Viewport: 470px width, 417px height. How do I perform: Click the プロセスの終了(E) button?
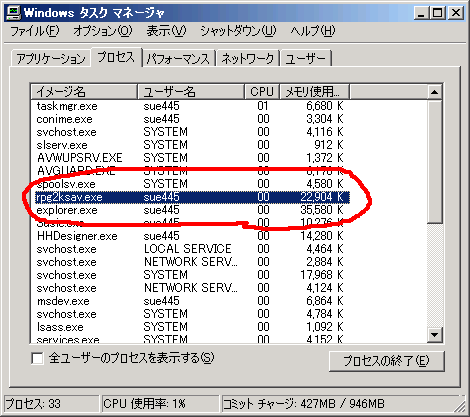(x=387, y=361)
